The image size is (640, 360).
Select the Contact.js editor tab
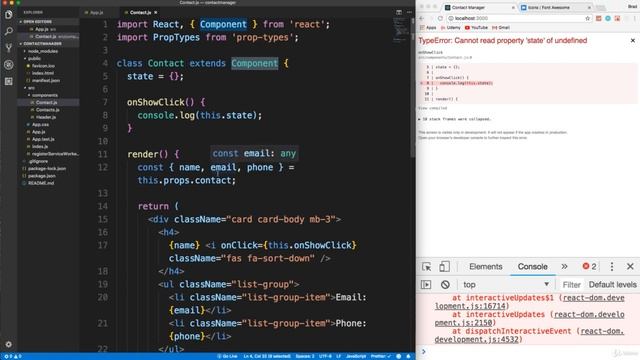(x=140, y=13)
